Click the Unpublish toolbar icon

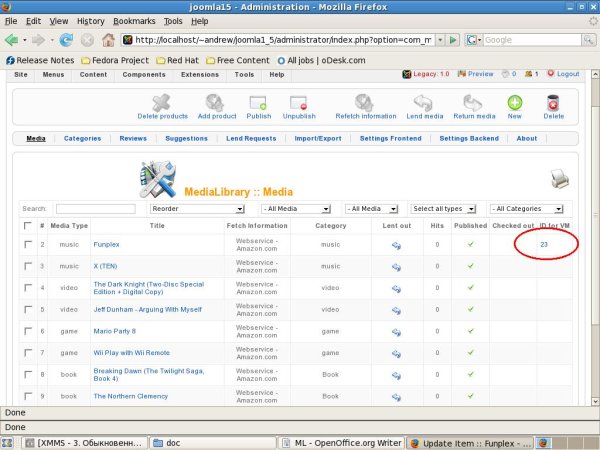coord(298,103)
